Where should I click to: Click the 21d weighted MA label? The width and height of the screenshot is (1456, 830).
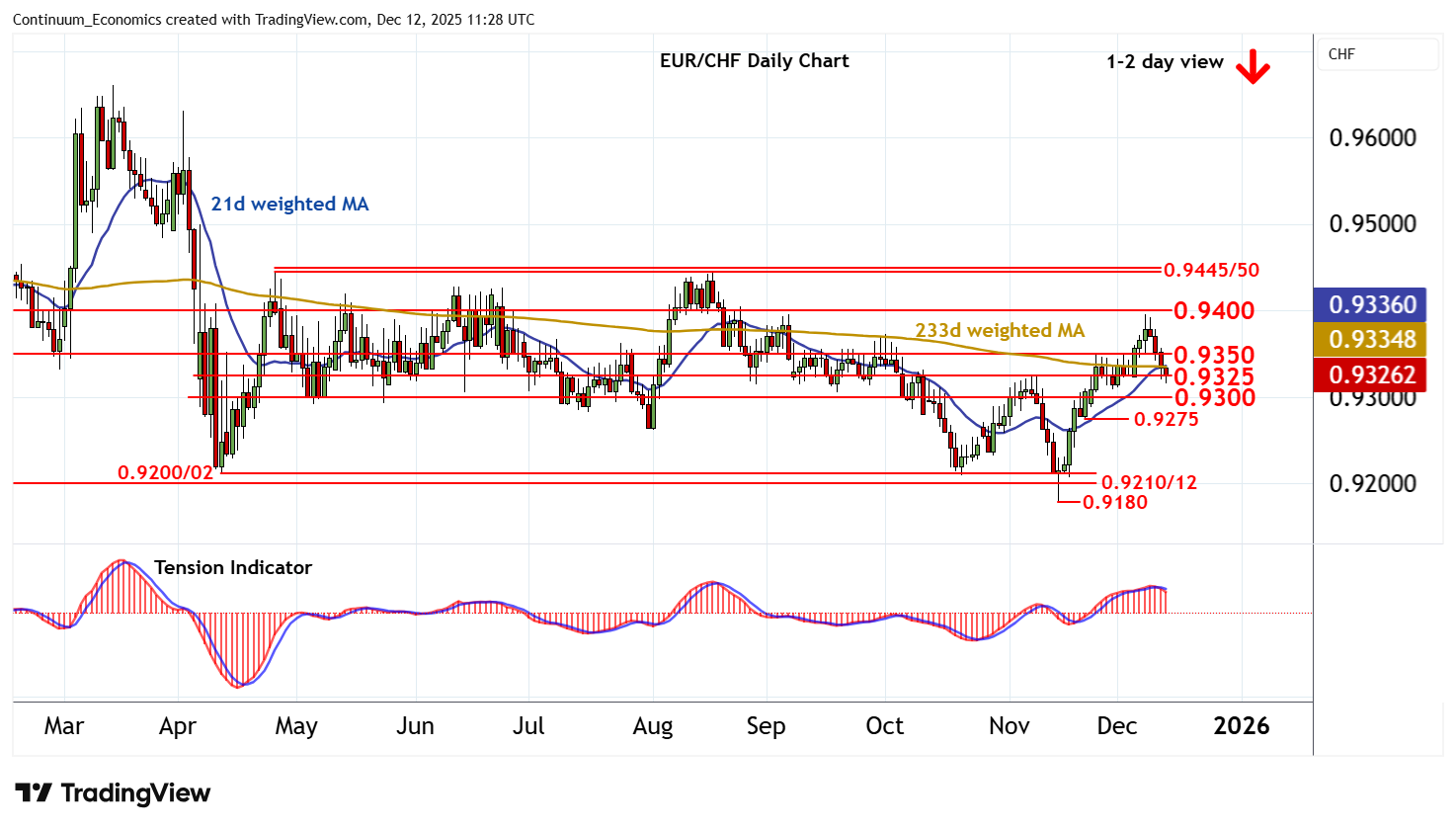coord(289,204)
